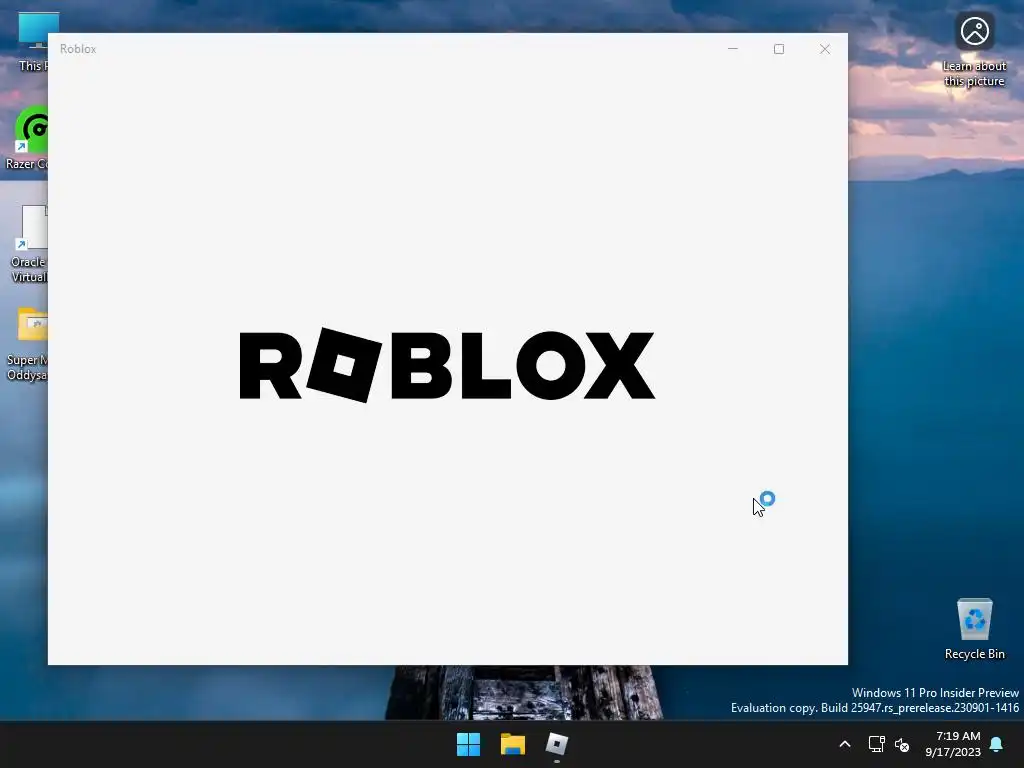Click the Roblox title text
Viewport: 1024px width, 768px height.
(x=78, y=49)
